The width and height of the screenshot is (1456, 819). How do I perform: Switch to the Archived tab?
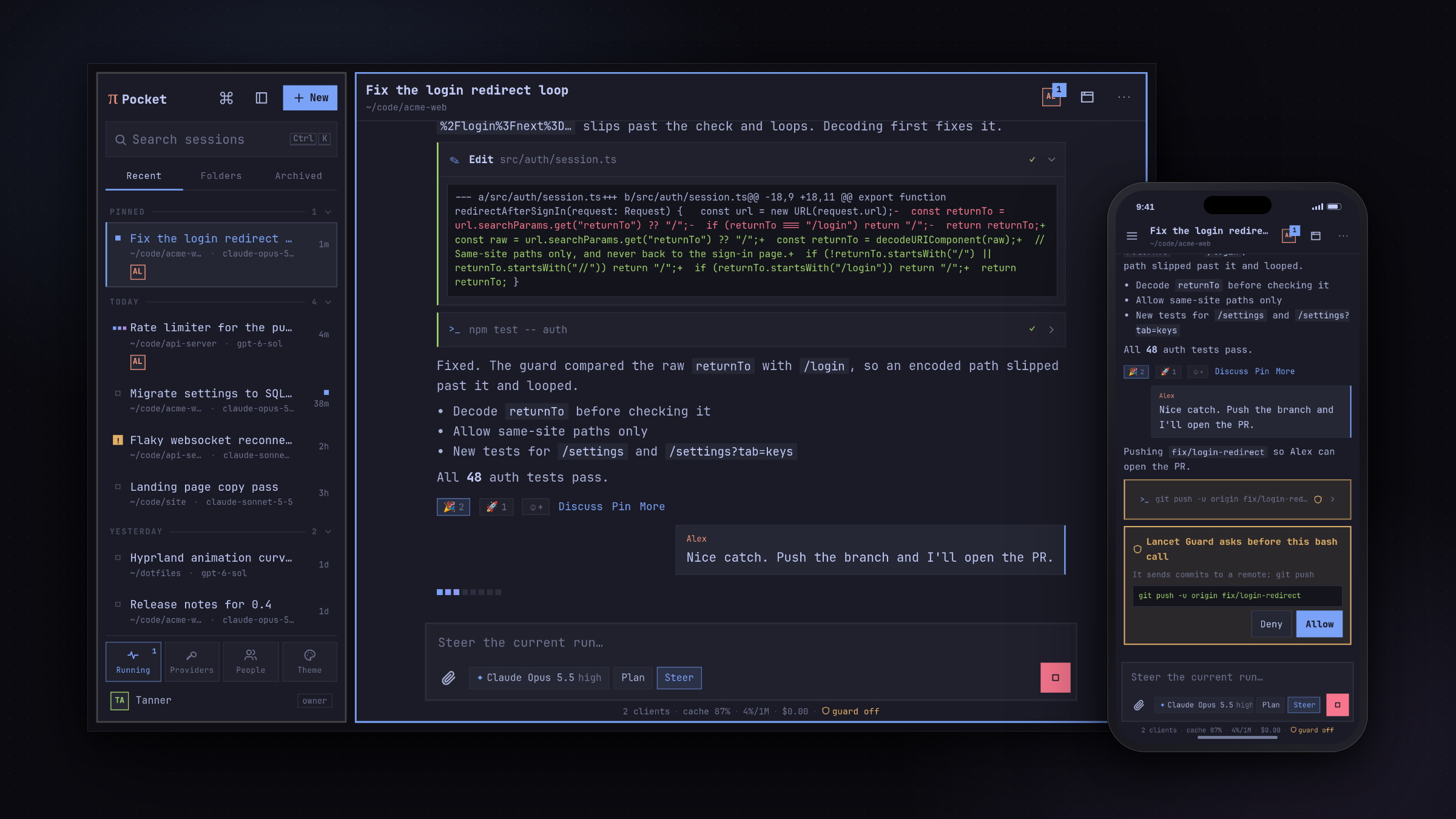298,176
